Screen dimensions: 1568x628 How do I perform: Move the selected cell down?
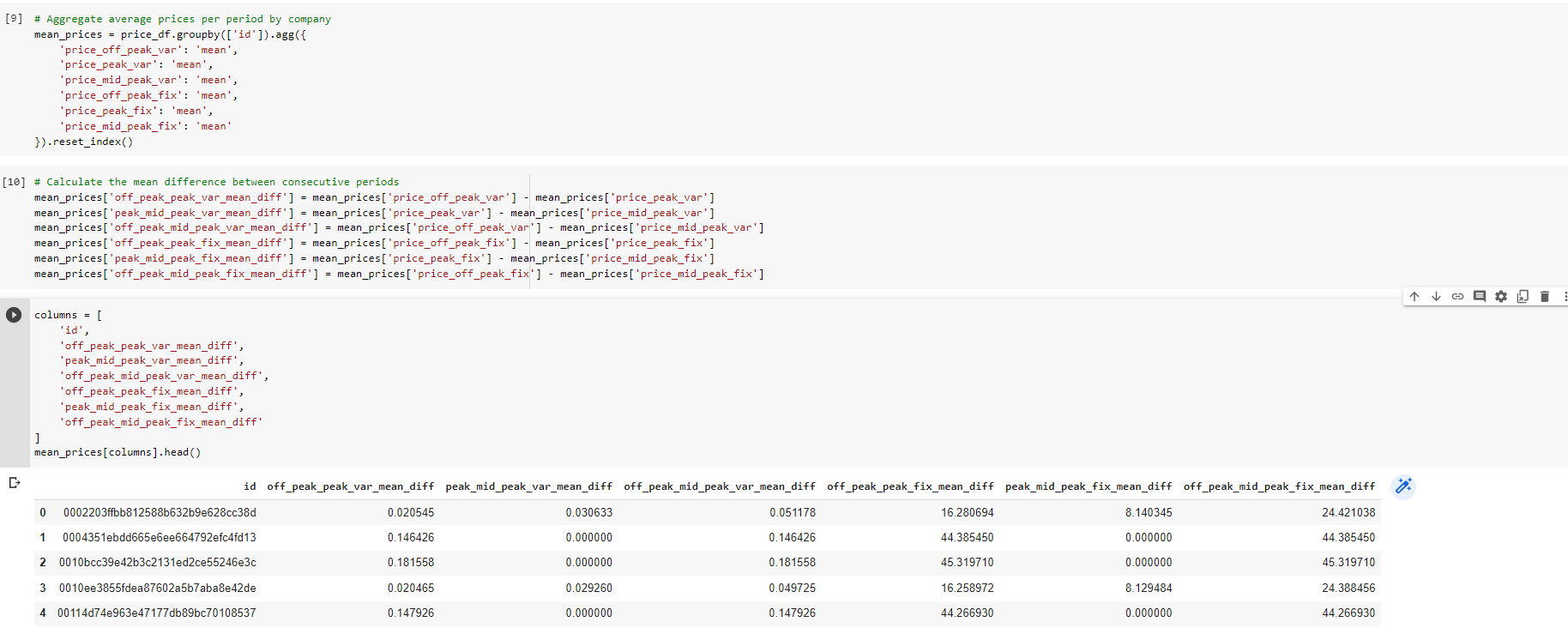[1436, 297]
